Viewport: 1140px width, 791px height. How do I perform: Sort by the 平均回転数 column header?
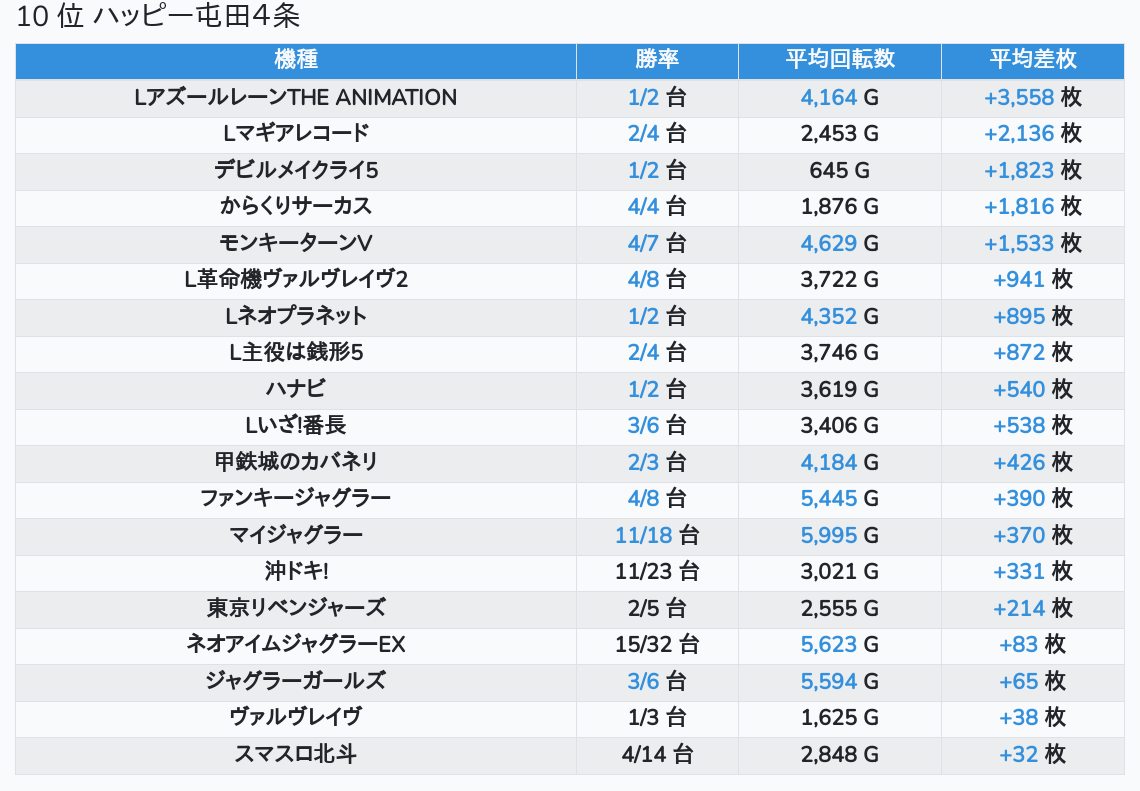pyautogui.click(x=840, y=60)
